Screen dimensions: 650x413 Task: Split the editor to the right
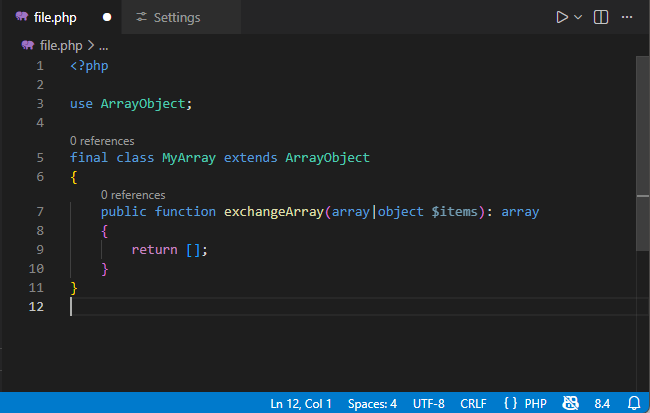click(601, 17)
